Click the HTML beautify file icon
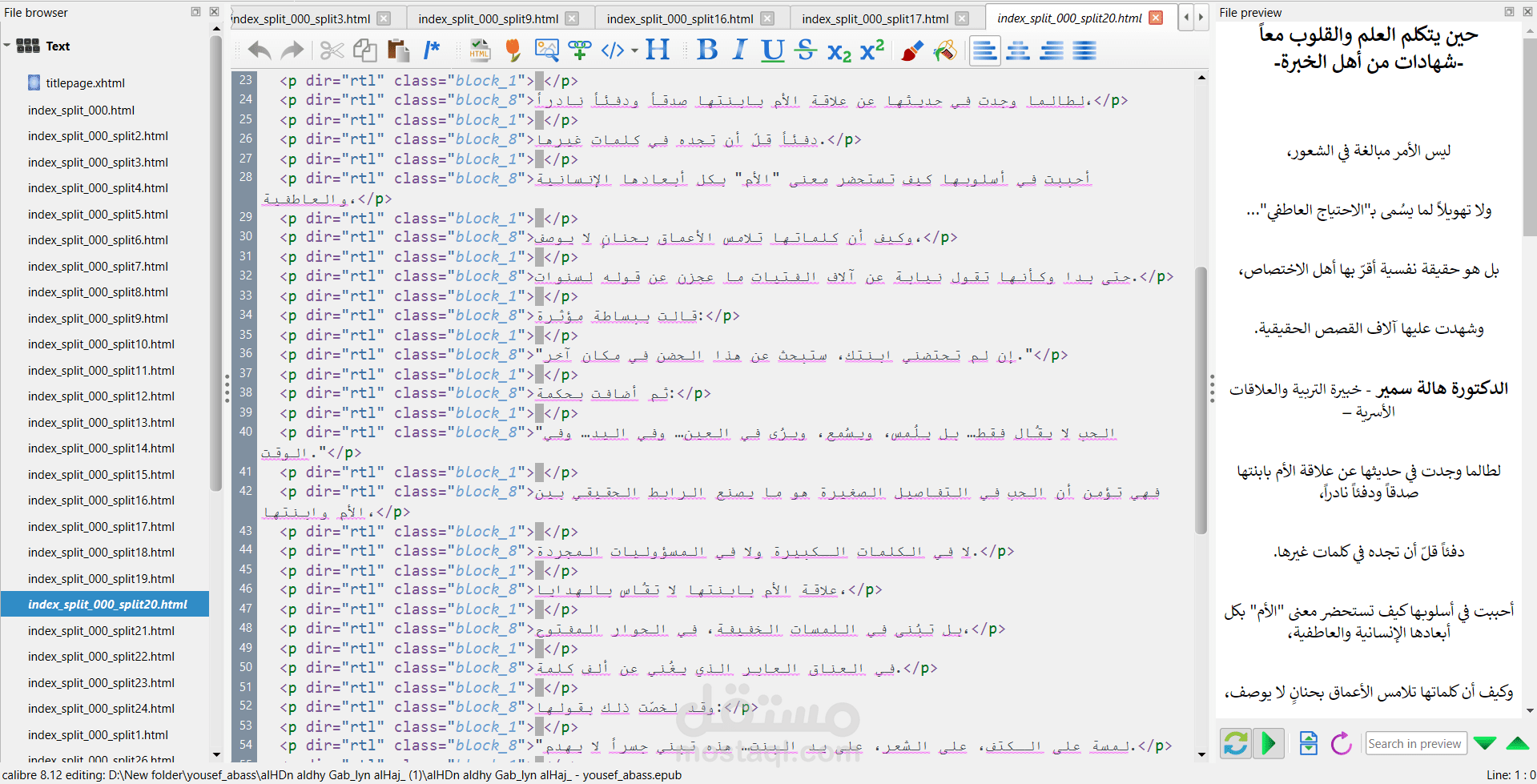This screenshot has height=784, width=1537. coord(480,50)
